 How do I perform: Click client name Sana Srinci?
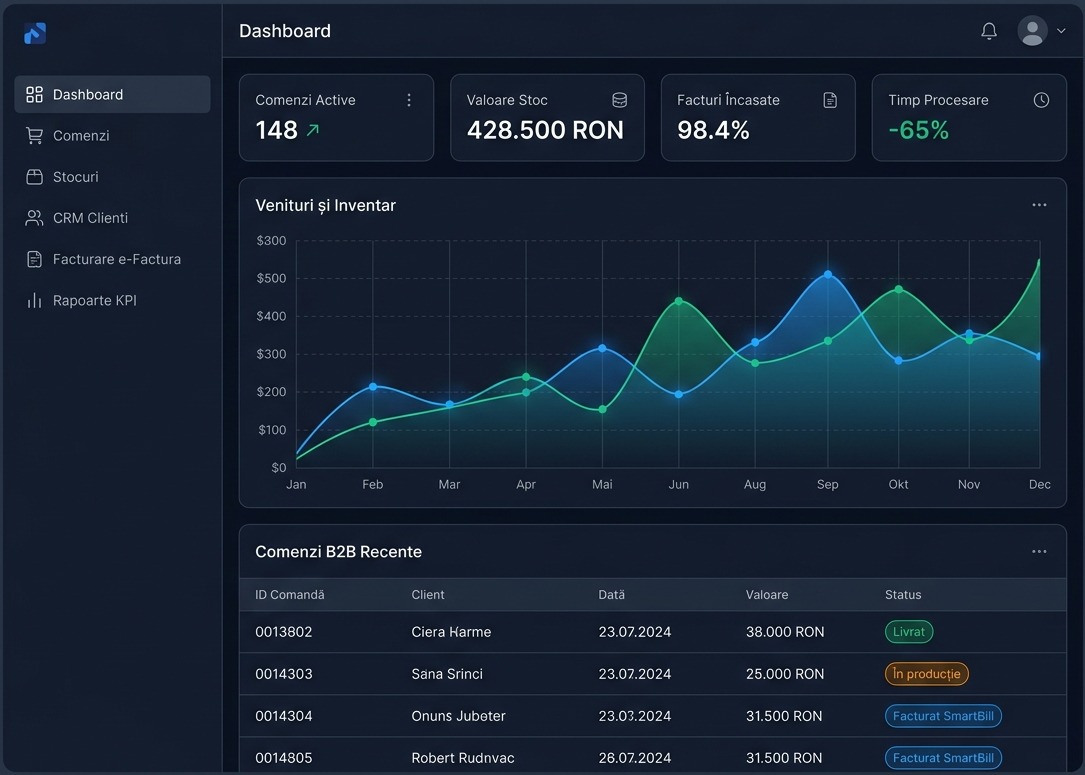coord(447,674)
